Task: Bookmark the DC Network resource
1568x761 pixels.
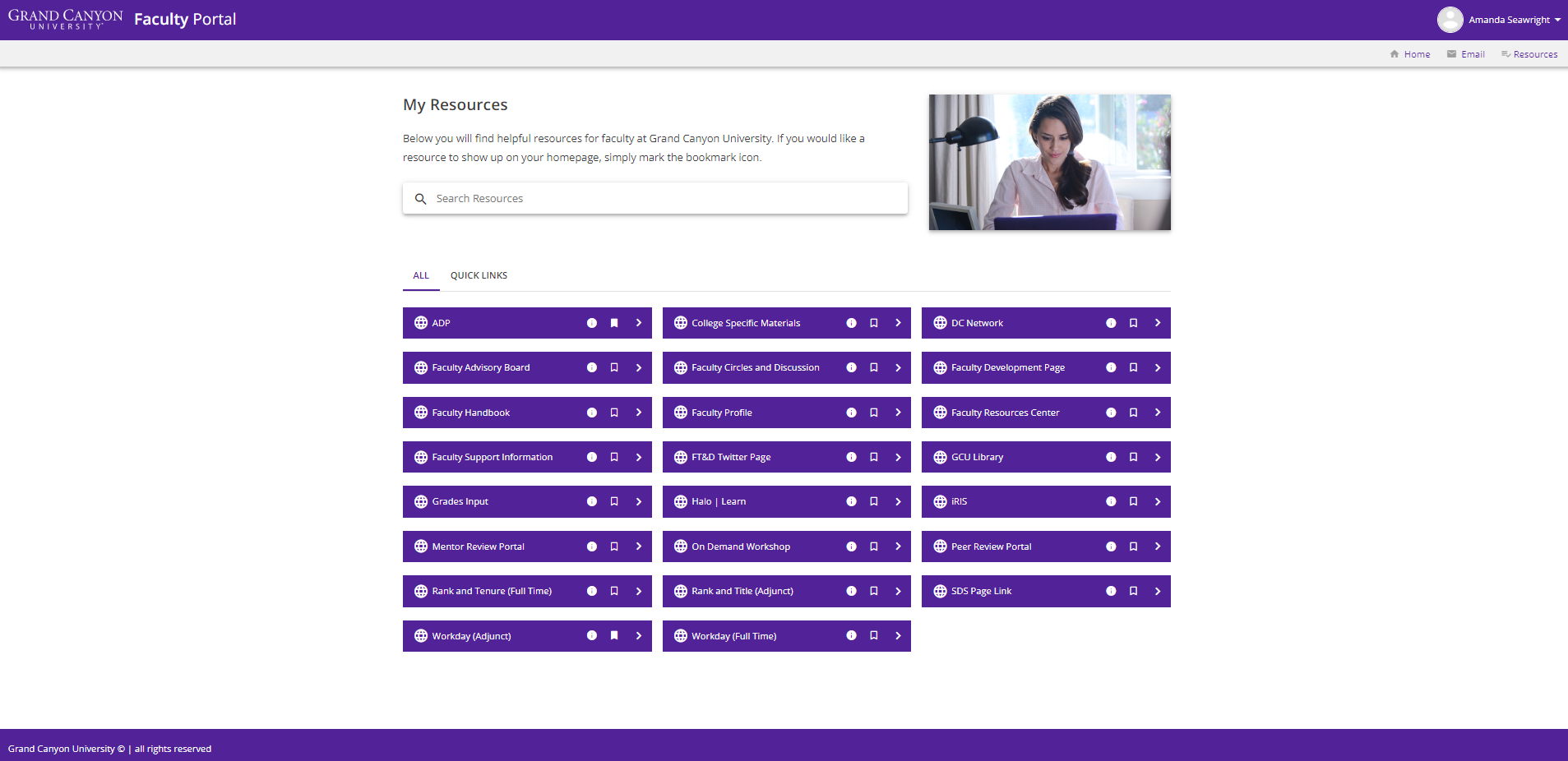Action: click(x=1133, y=323)
